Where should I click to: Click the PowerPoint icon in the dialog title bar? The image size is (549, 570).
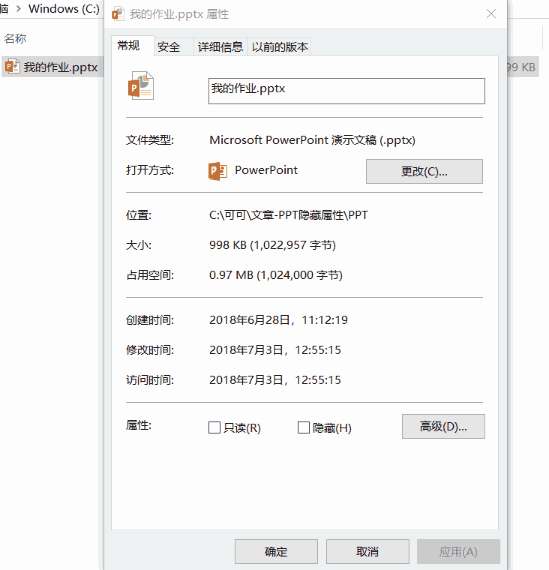118,14
